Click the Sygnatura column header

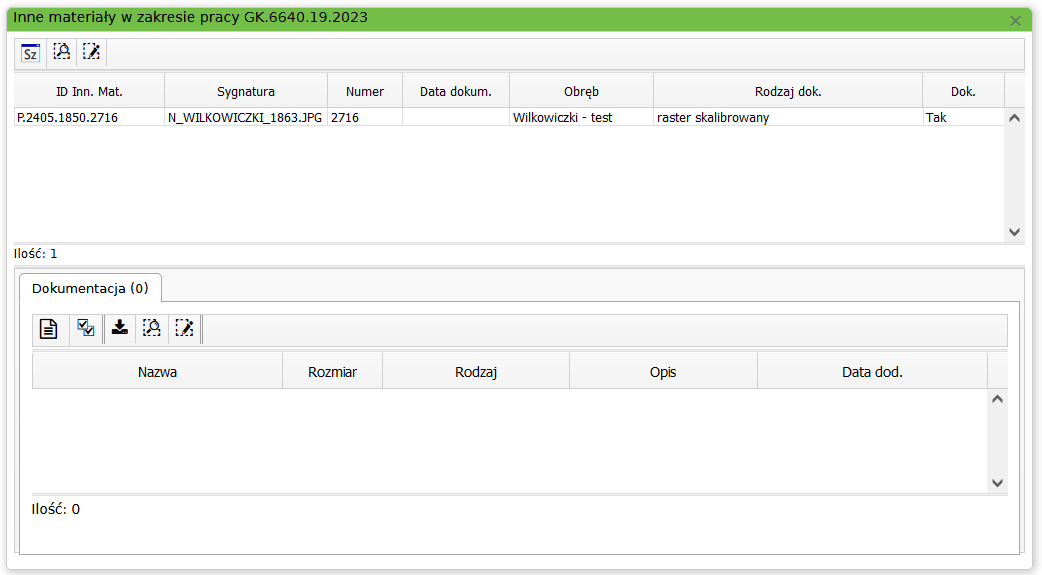(x=246, y=91)
